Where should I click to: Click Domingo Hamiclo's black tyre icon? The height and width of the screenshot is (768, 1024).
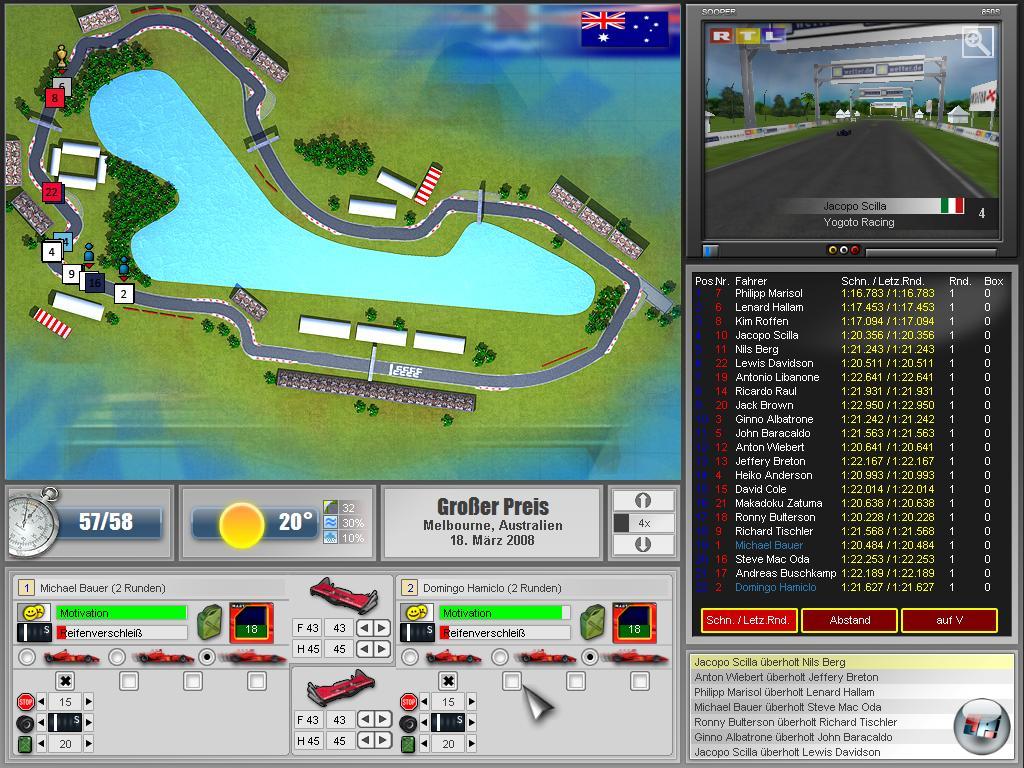click(409, 722)
